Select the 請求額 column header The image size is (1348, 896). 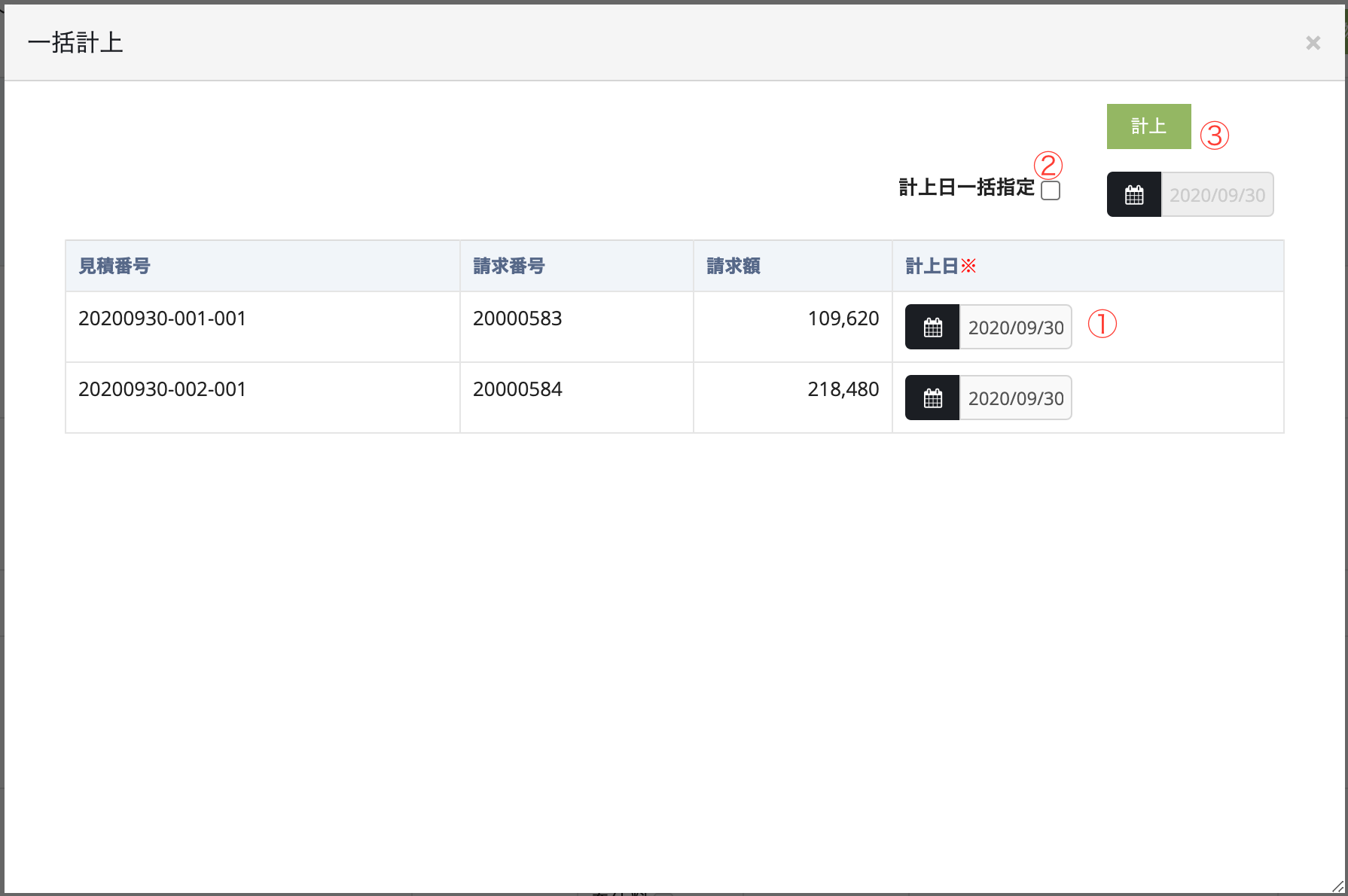(733, 267)
